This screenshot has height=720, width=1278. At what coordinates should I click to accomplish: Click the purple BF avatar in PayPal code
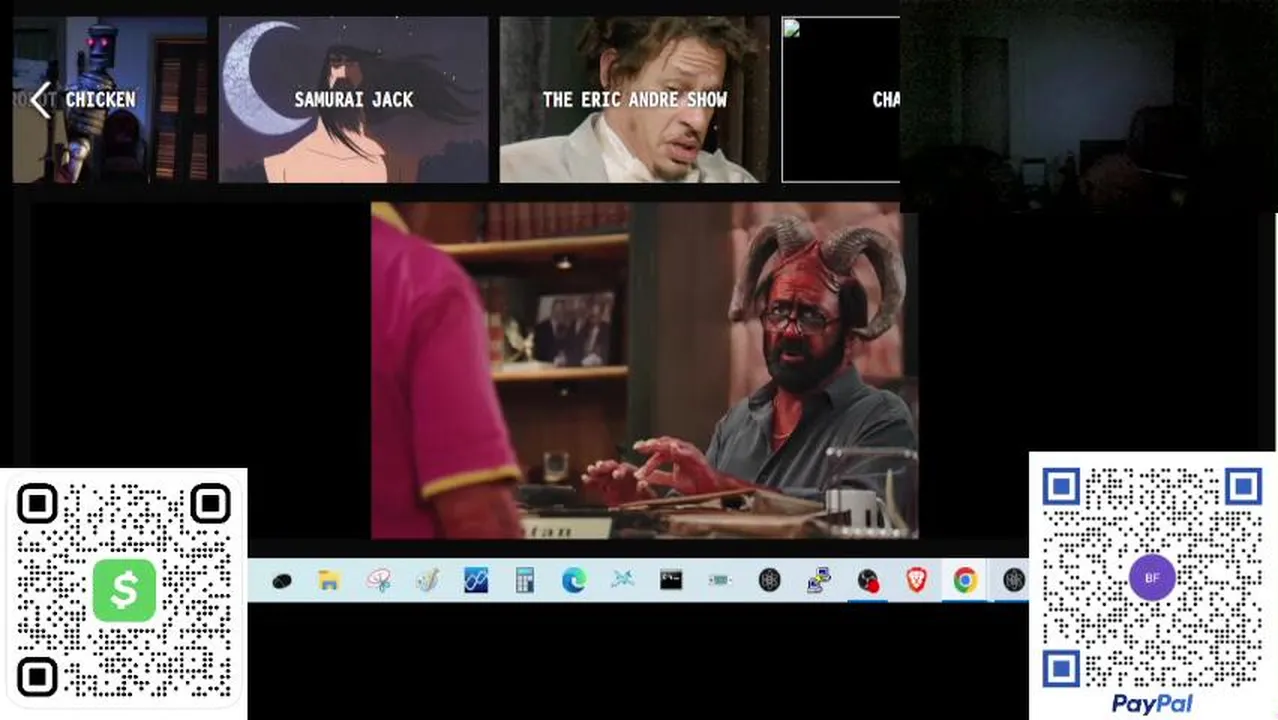(x=1152, y=578)
